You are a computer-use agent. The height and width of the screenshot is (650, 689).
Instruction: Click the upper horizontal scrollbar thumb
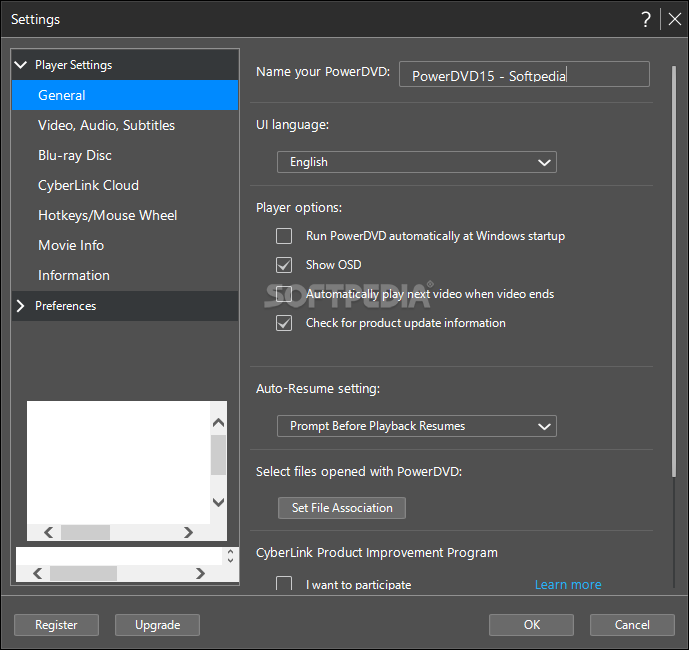pos(85,533)
